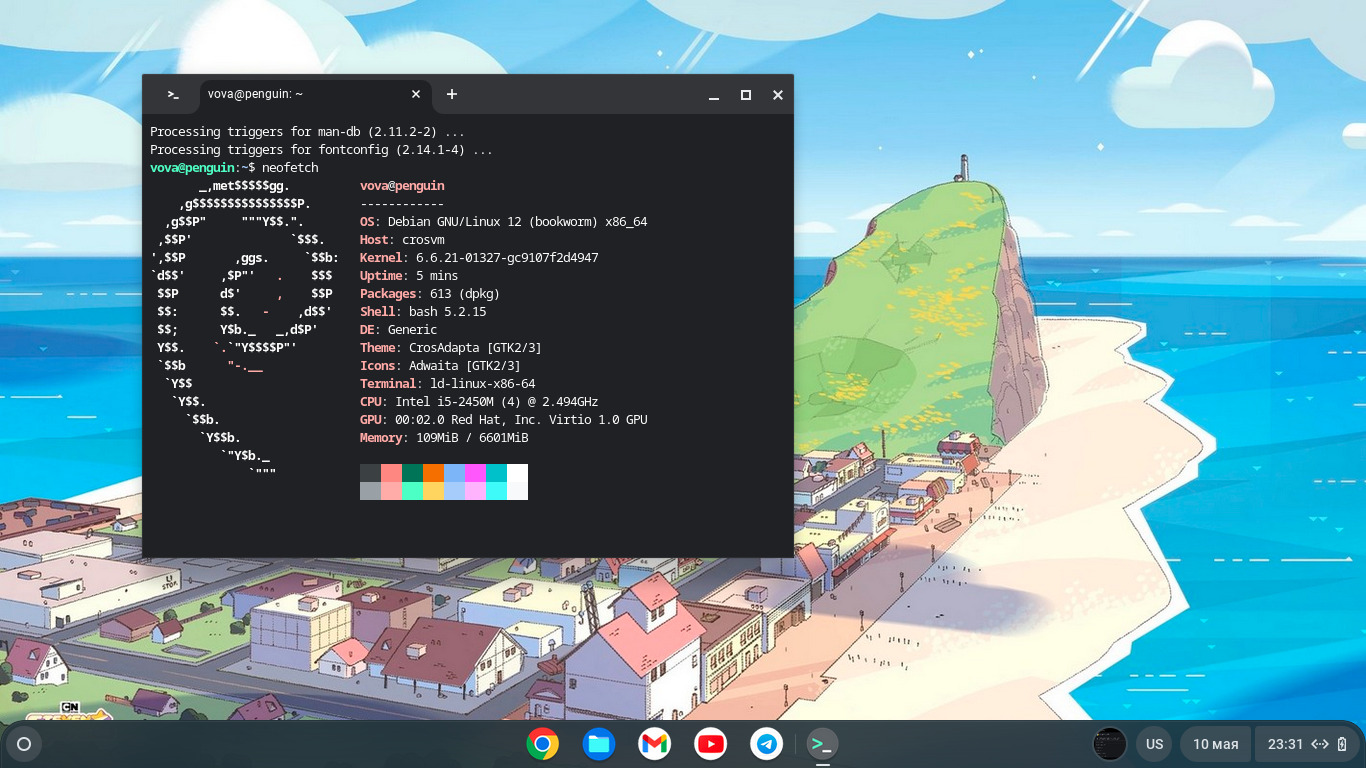1366x768 pixels.
Task: Open the Files app in shelf
Action: pyautogui.click(x=599, y=744)
